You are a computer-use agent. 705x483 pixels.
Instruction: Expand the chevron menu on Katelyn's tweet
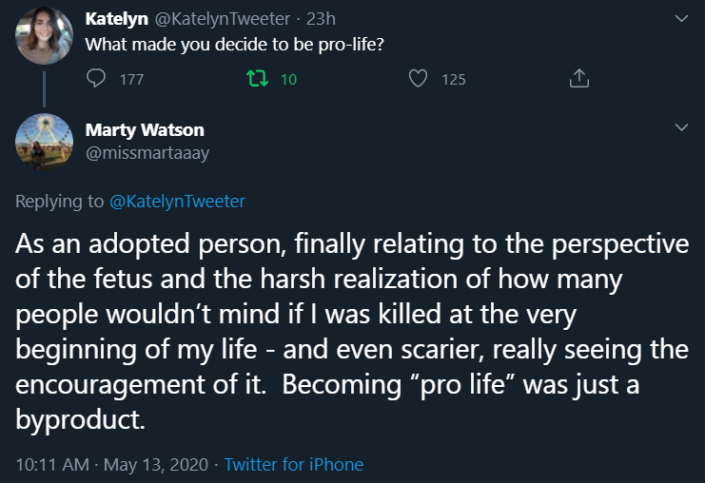tap(682, 19)
